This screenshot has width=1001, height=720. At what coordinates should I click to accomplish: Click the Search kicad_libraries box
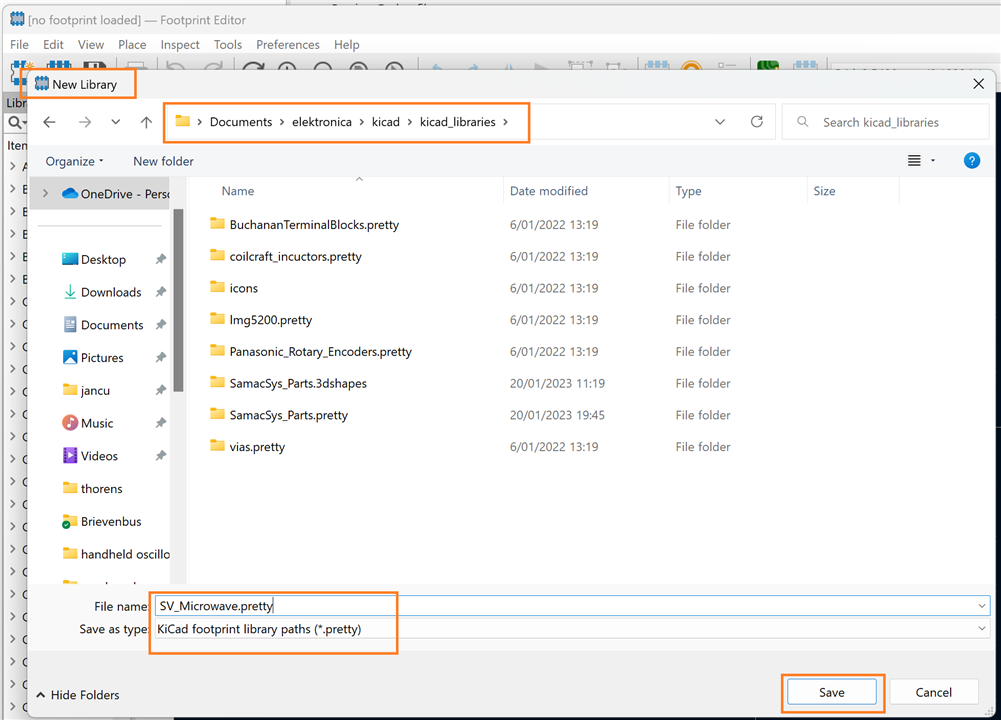(x=886, y=122)
